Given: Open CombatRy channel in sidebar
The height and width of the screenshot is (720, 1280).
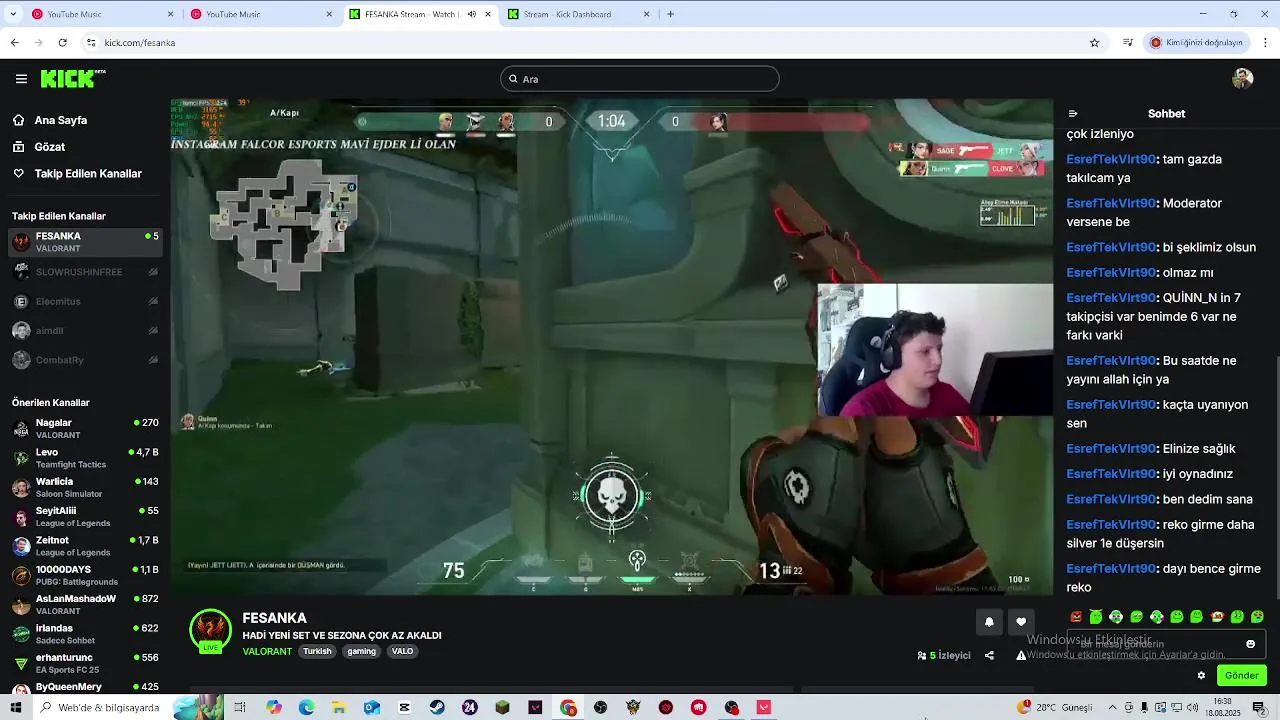Looking at the screenshot, I should click(x=85, y=360).
